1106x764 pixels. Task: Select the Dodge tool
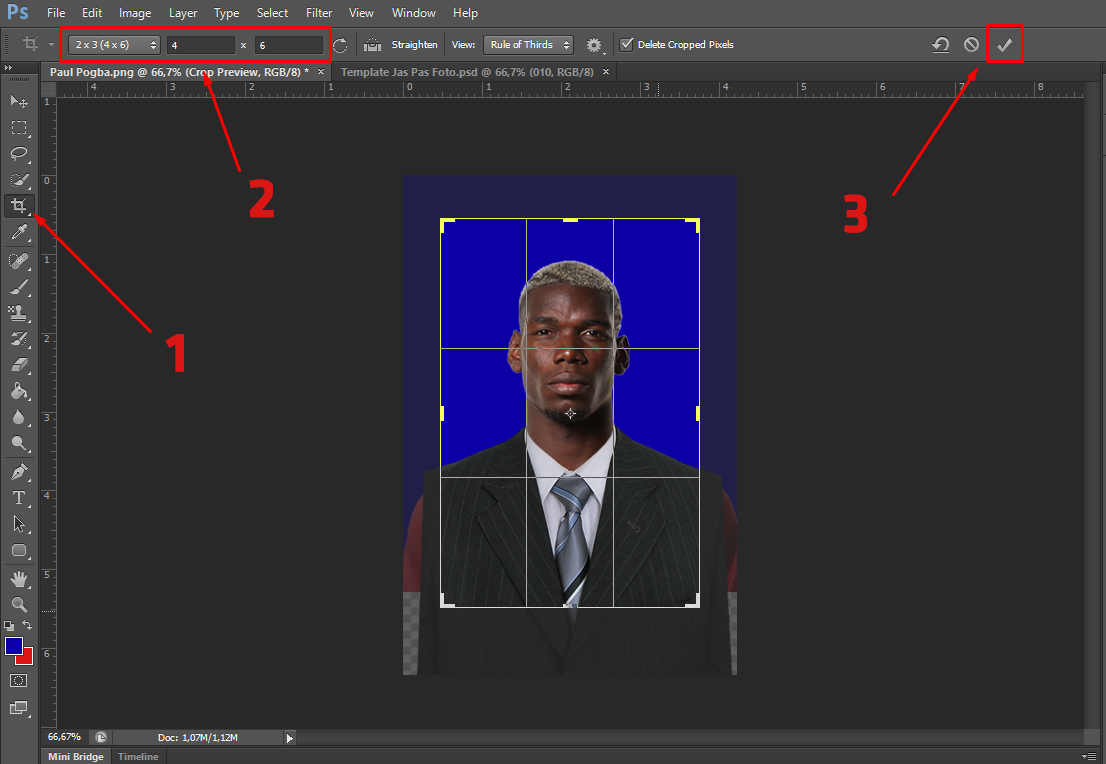(19, 444)
